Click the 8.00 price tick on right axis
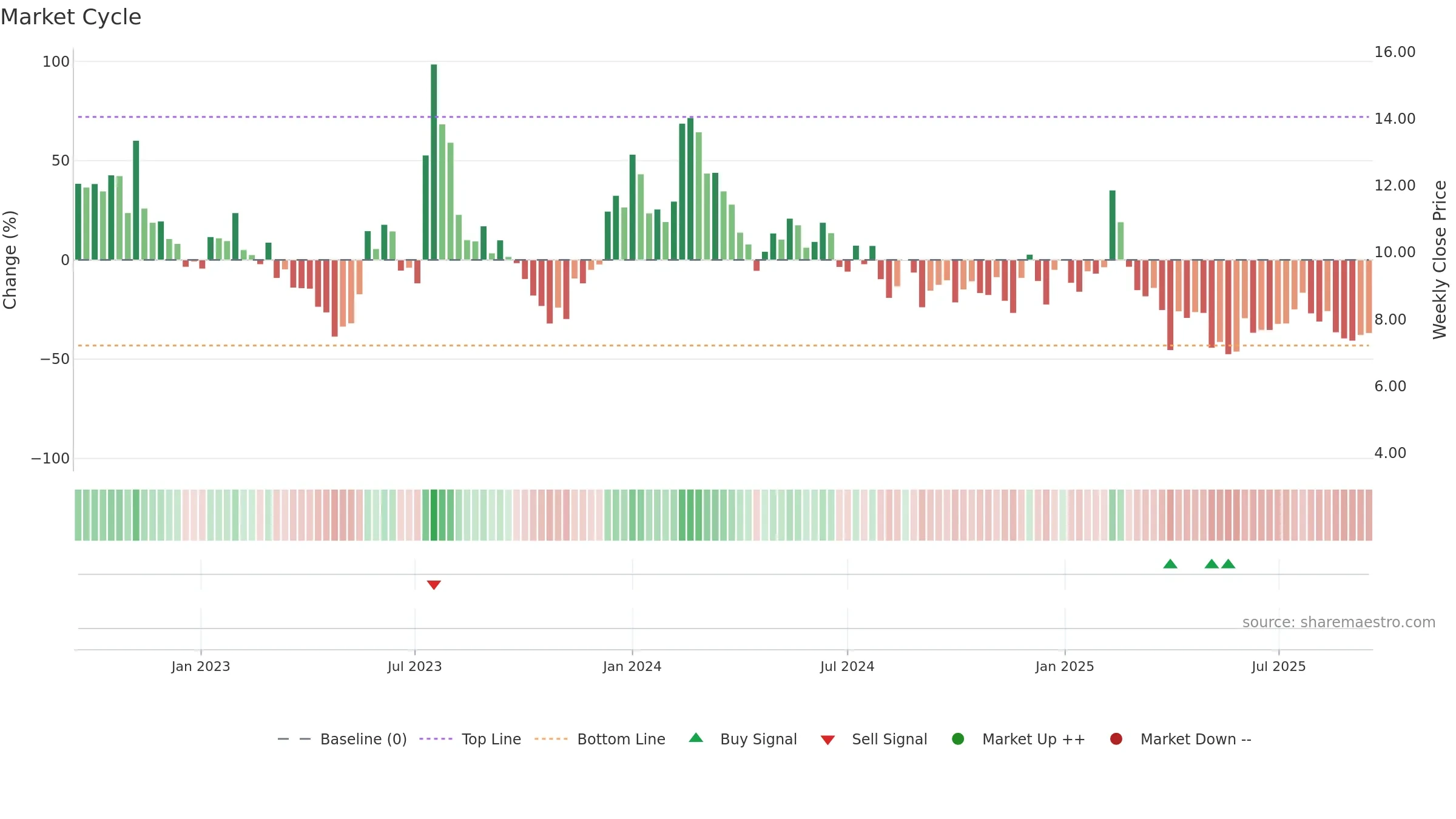1456x819 pixels. (x=1390, y=320)
